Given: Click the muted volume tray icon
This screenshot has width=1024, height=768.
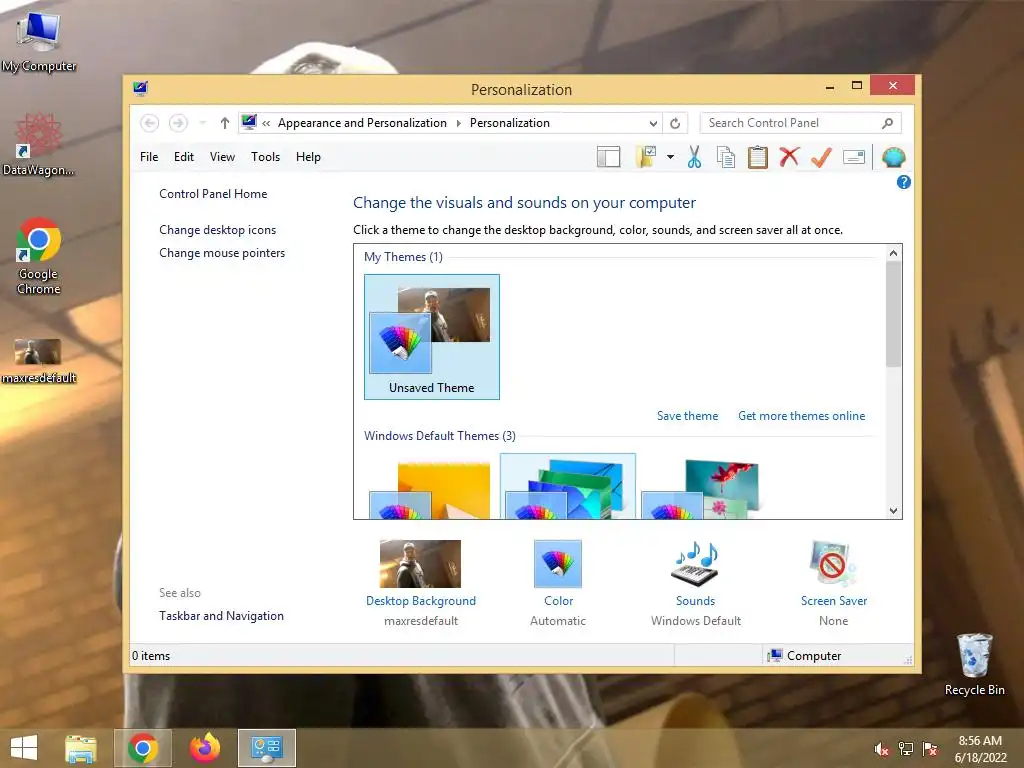Looking at the screenshot, I should point(882,749).
